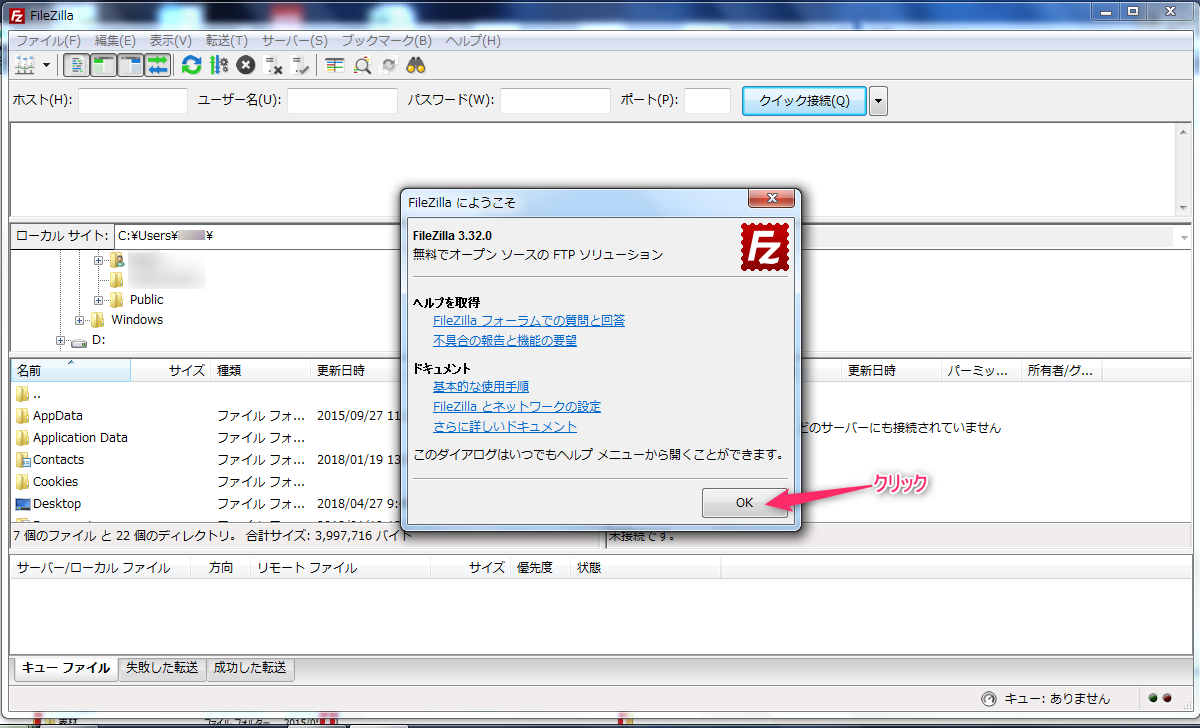Expand the D: drive tree node
1200x728 pixels.
pyautogui.click(x=61, y=340)
